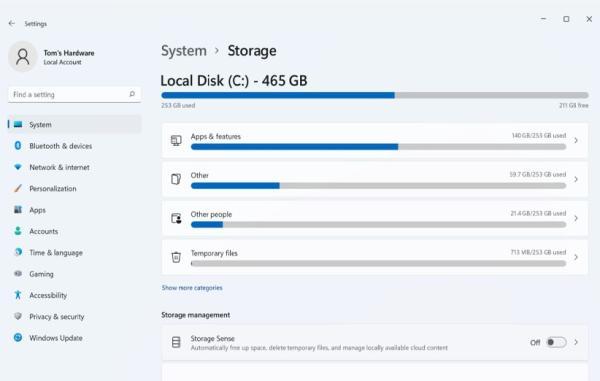Open Privacy & security label
This screenshot has height=381, width=600.
57,317
